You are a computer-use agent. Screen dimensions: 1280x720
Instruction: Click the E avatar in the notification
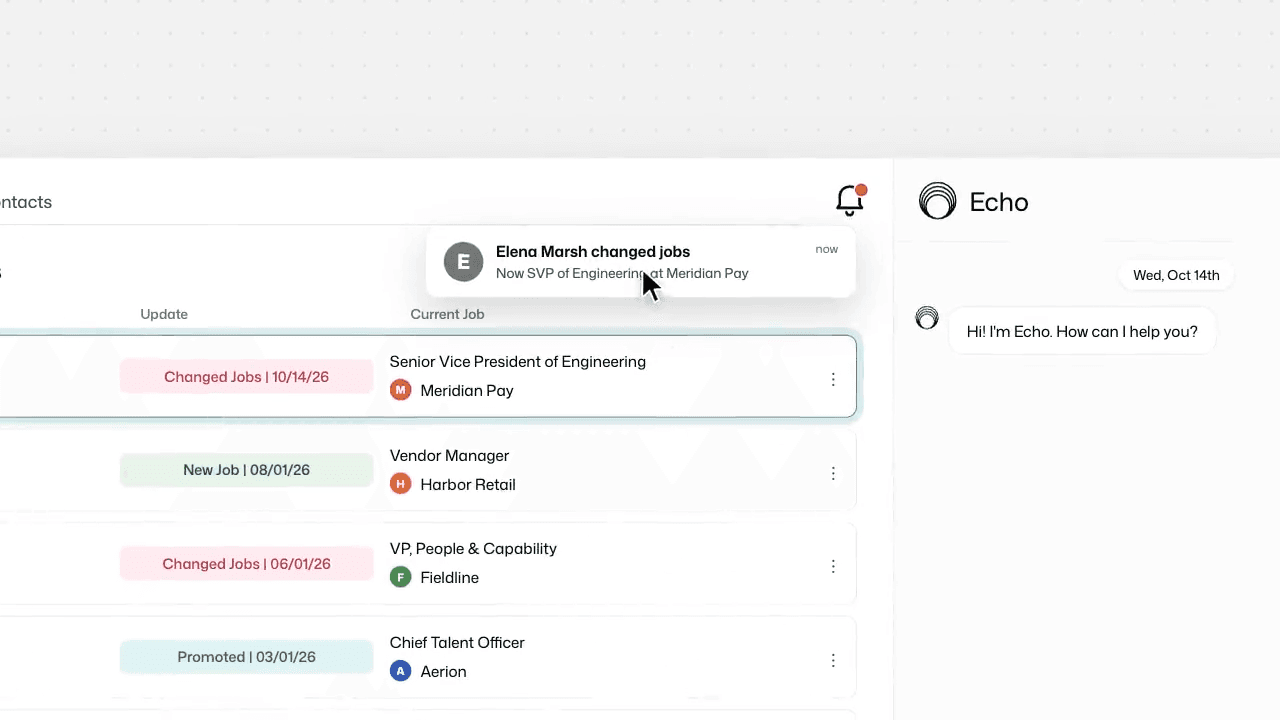(463, 262)
